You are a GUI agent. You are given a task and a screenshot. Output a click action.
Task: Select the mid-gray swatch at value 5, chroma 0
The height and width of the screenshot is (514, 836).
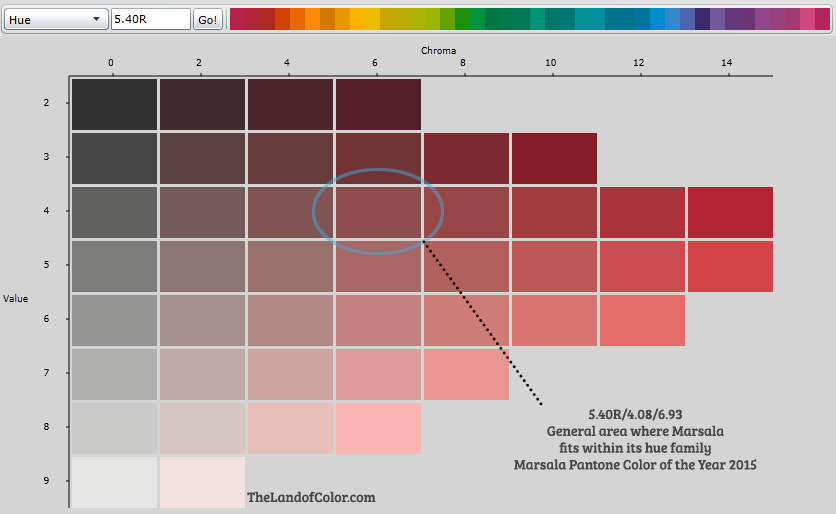tap(114, 266)
